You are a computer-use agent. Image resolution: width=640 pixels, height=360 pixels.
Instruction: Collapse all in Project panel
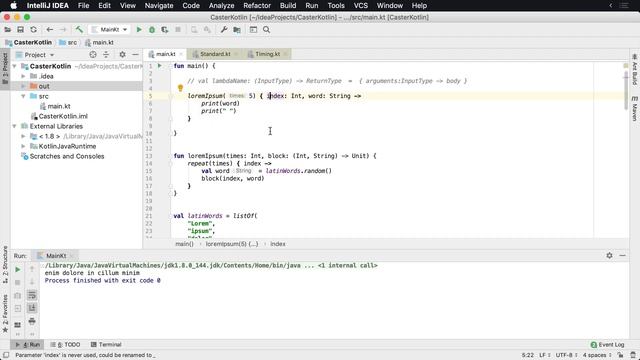click(106, 55)
